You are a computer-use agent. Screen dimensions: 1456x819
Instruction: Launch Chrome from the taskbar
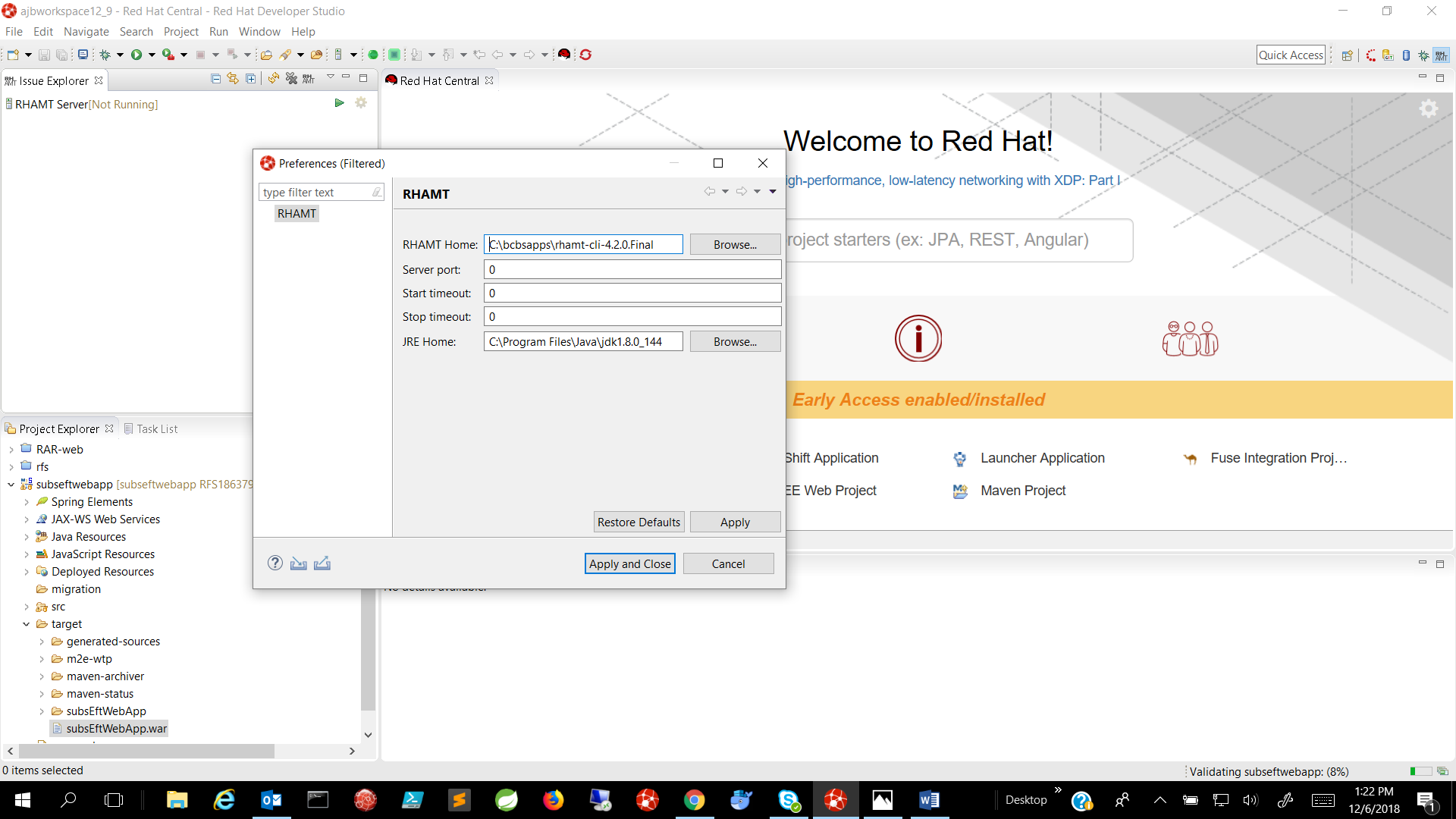point(695,800)
